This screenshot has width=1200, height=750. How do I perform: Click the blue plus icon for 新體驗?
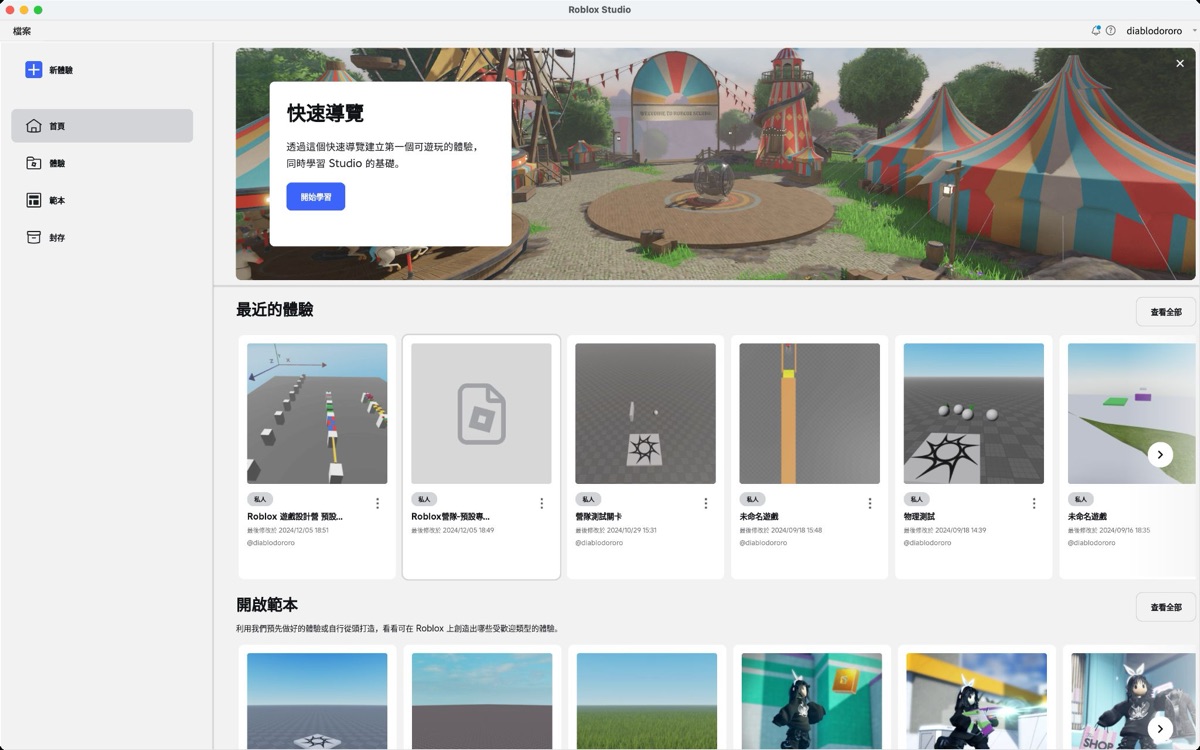coord(34,70)
